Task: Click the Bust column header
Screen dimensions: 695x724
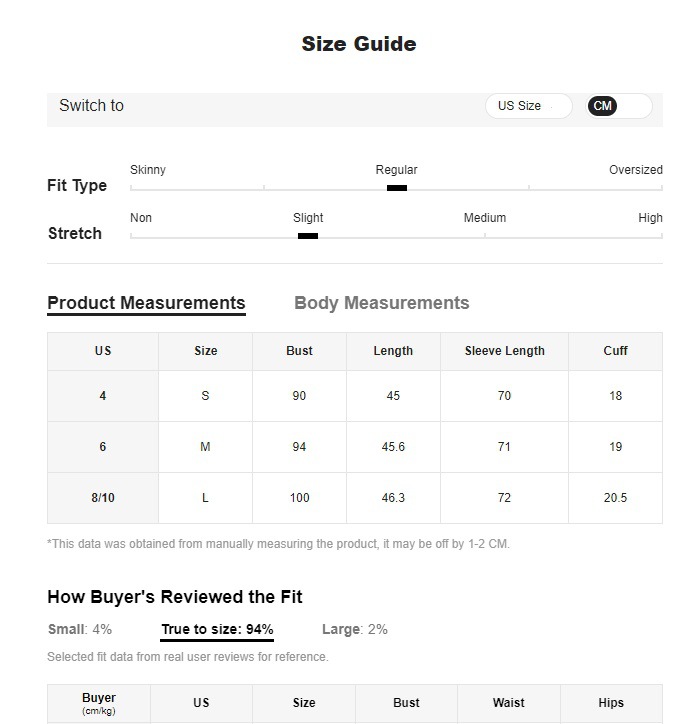Action: [x=299, y=351]
